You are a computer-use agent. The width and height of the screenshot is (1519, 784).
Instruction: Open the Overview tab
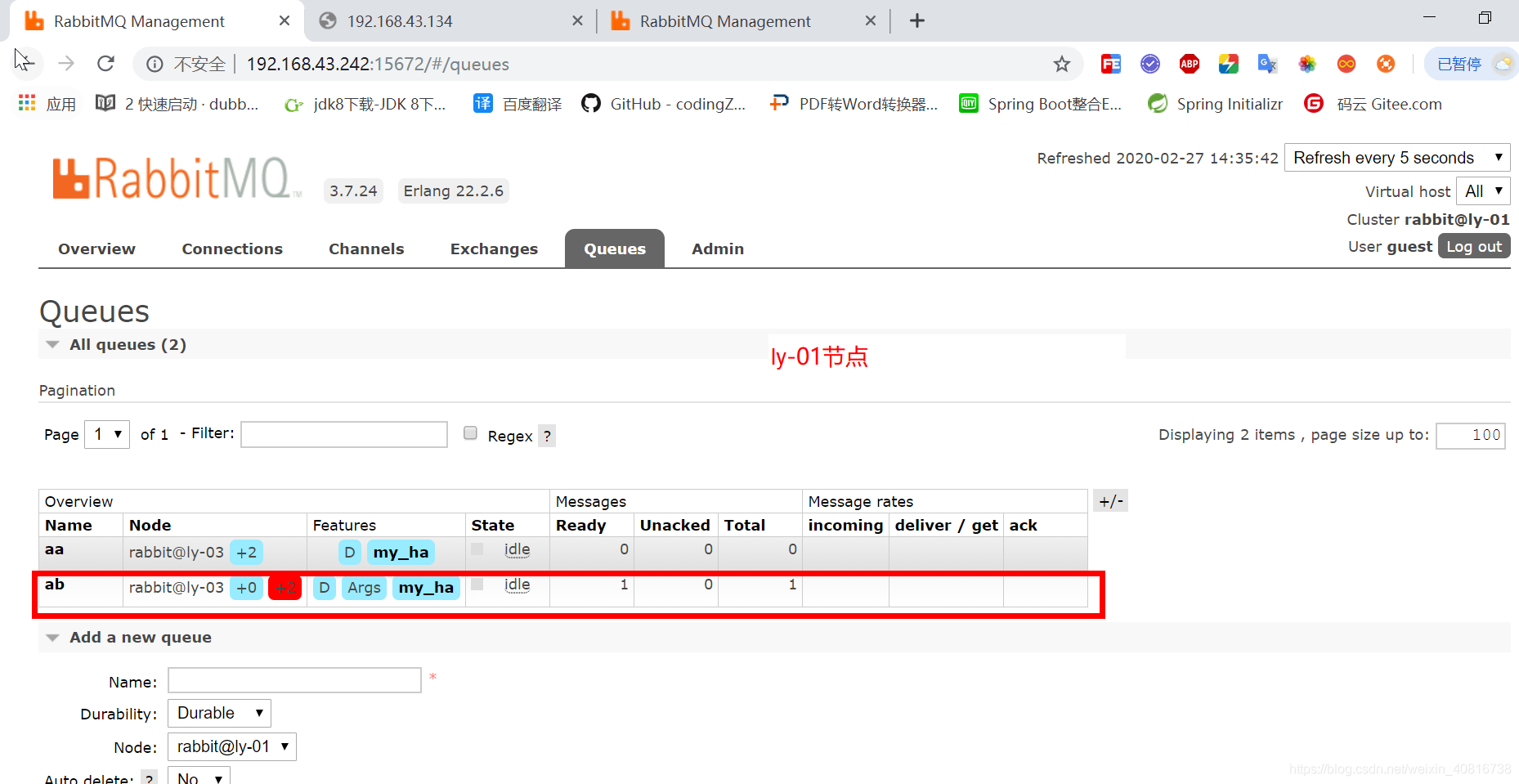point(96,249)
